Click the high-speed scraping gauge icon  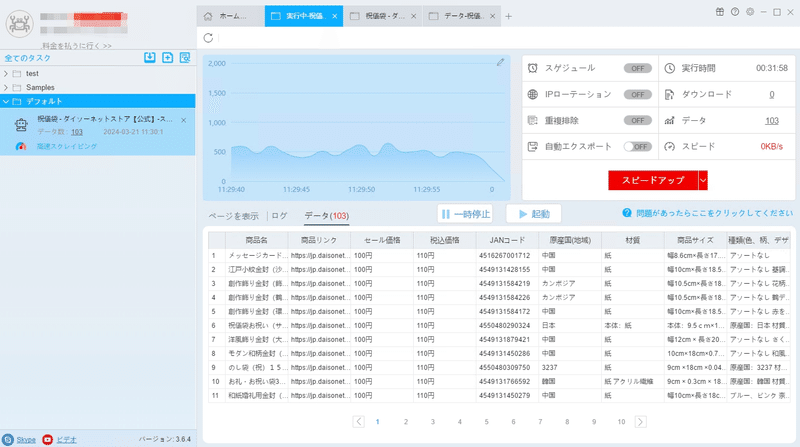tap(21, 146)
